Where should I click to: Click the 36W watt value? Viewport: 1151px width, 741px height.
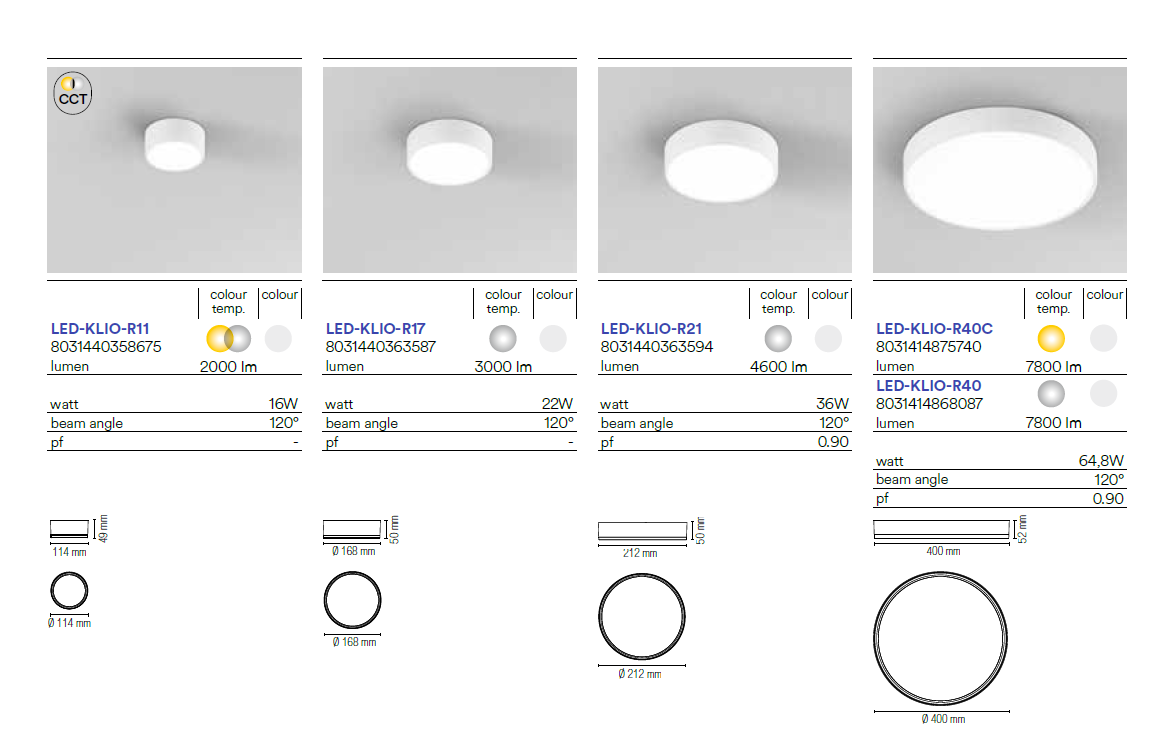point(832,404)
